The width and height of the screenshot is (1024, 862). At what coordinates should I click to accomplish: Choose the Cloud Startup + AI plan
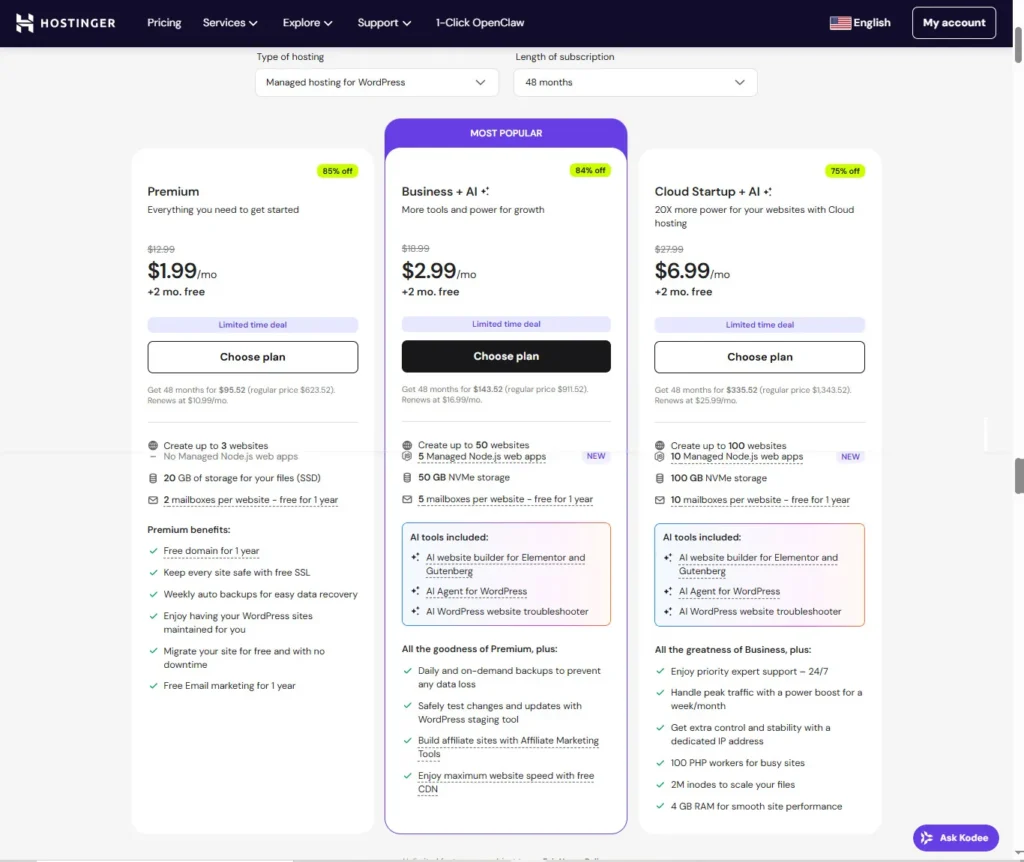click(x=760, y=357)
